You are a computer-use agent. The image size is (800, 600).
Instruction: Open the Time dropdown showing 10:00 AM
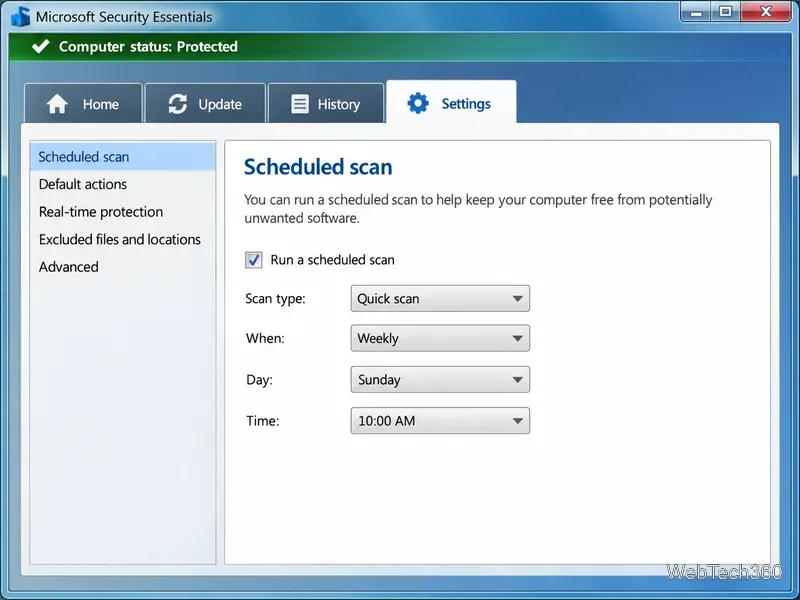click(440, 421)
